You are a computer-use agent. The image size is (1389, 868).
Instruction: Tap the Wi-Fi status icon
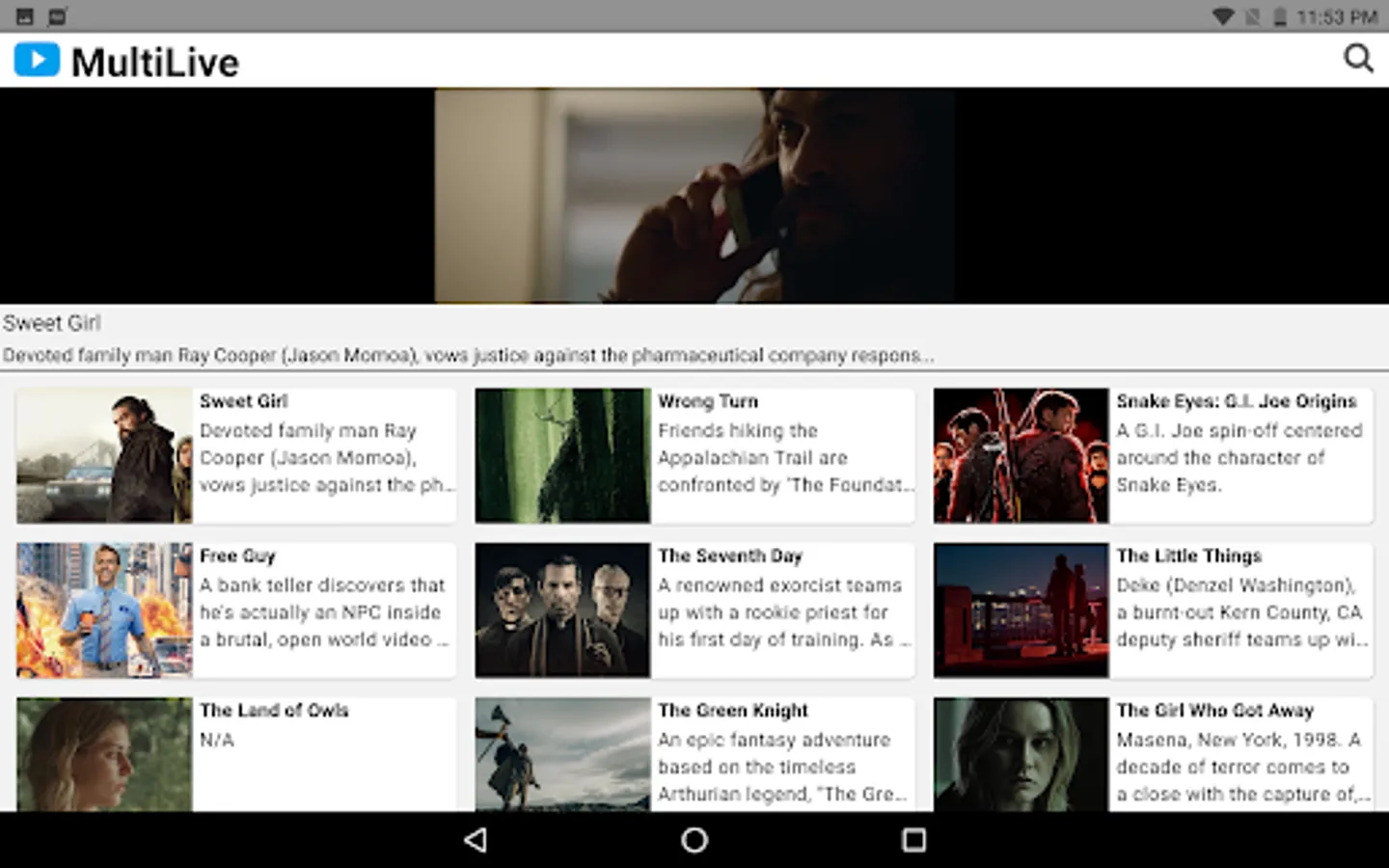point(1223,16)
